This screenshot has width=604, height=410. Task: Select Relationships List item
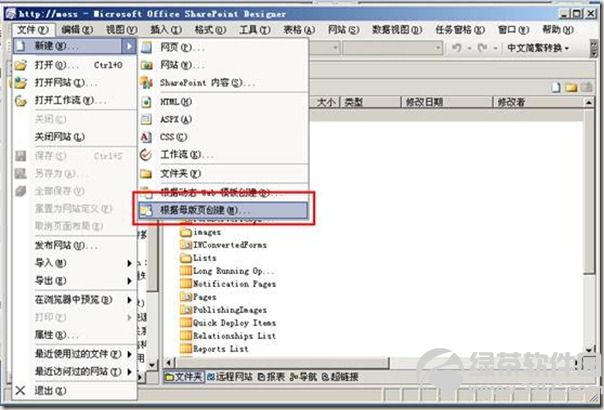tap(234, 336)
